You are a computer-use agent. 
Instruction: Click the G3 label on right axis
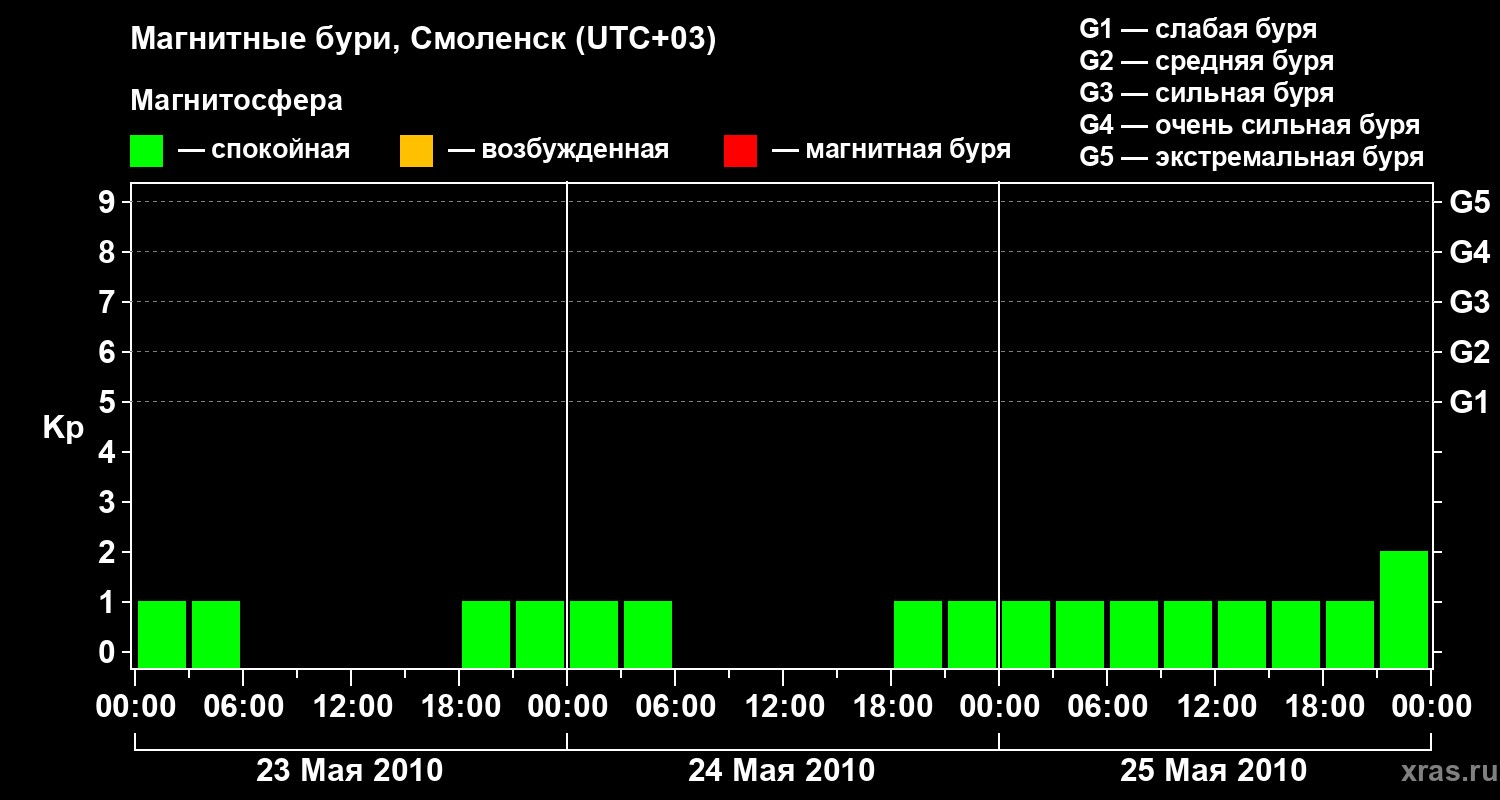pos(1470,302)
